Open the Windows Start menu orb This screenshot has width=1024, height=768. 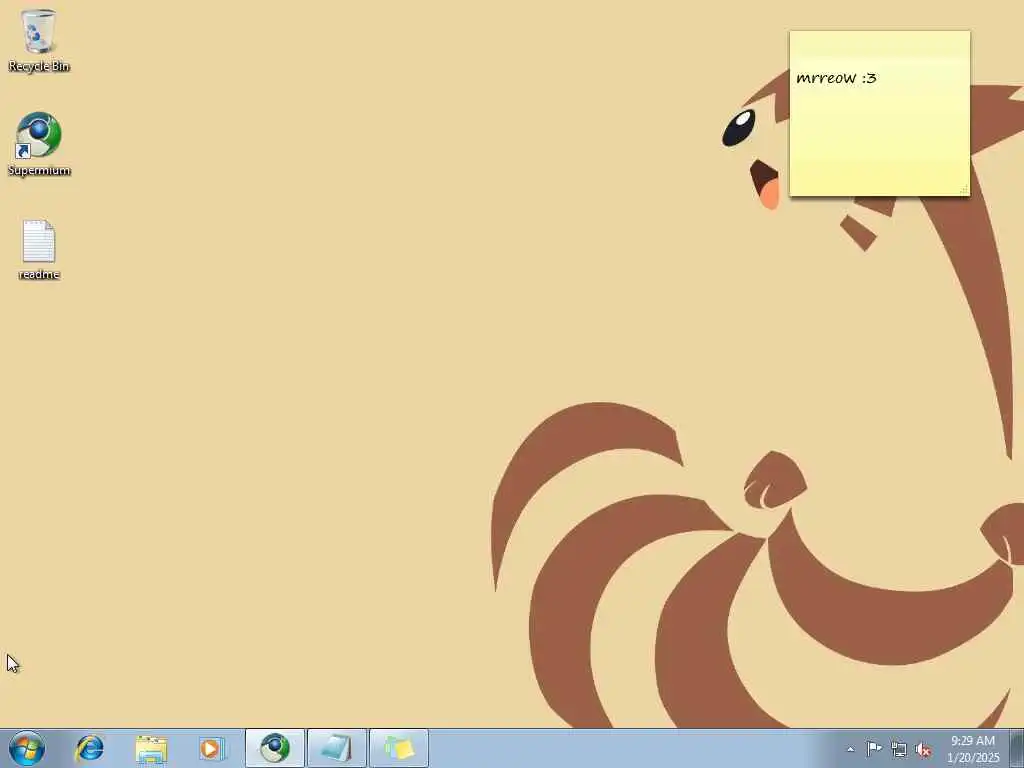[x=27, y=748]
